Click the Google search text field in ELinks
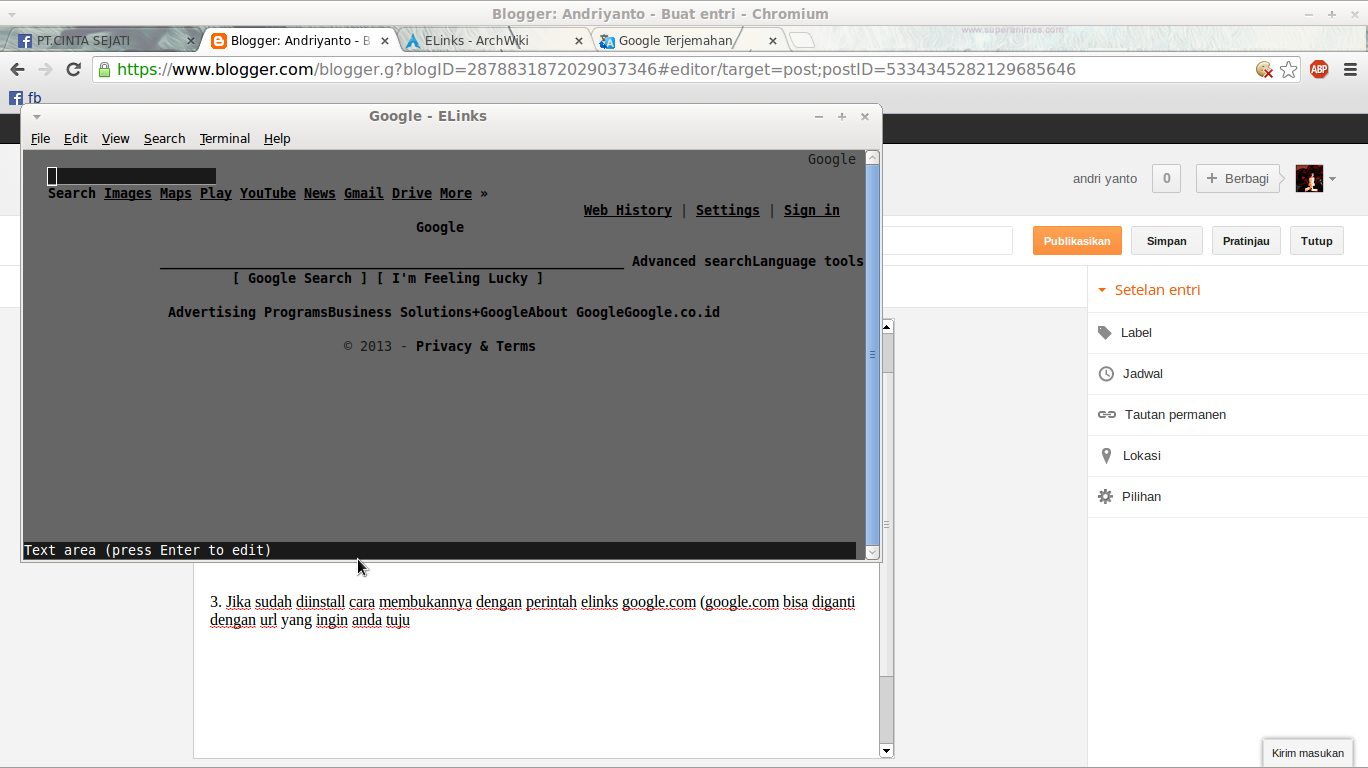Viewport: 1368px width, 768px height. (392, 262)
